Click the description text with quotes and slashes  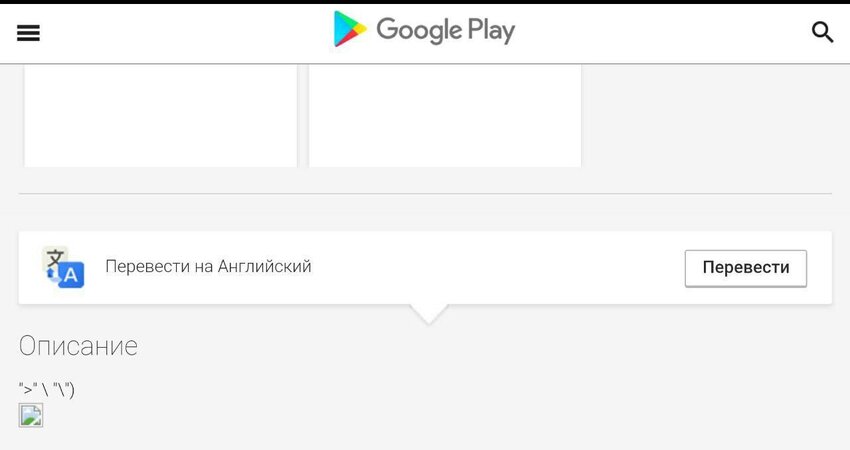(x=47, y=389)
